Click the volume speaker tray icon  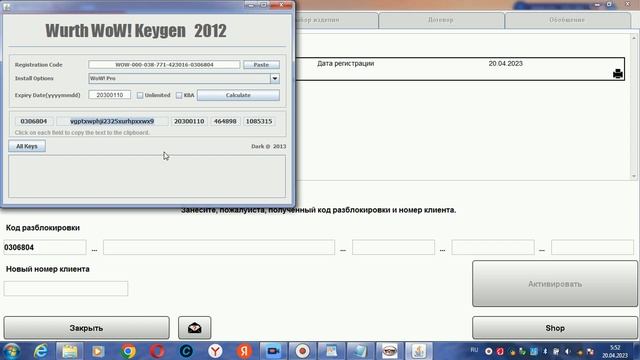[x=567, y=351]
